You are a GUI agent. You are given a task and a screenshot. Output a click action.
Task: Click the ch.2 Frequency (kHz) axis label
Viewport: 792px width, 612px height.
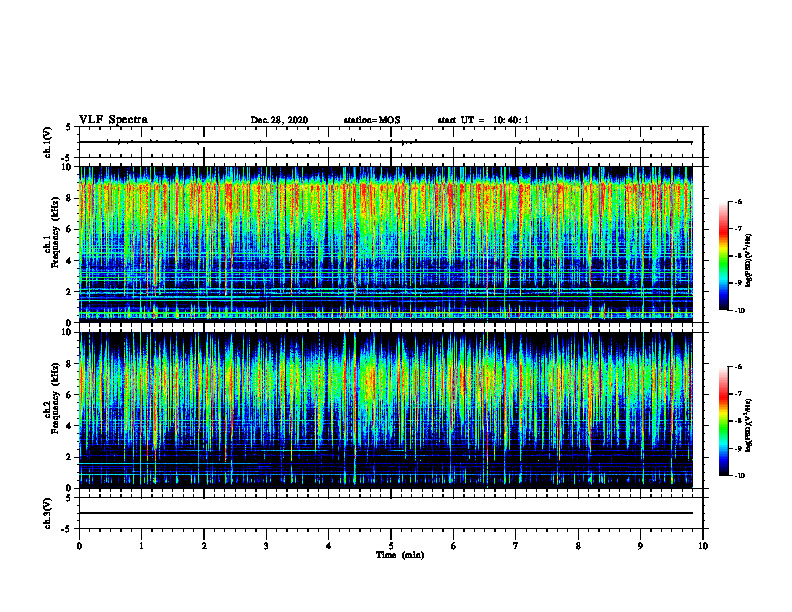[x=52, y=398]
